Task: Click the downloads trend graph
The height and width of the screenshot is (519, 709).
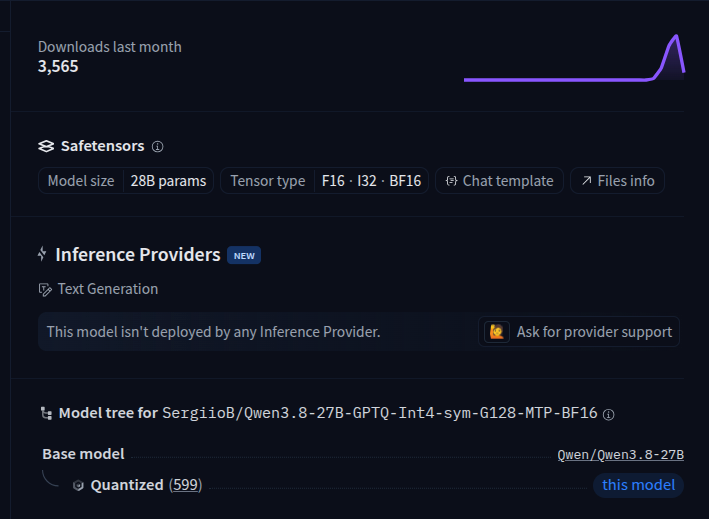Action: point(574,58)
